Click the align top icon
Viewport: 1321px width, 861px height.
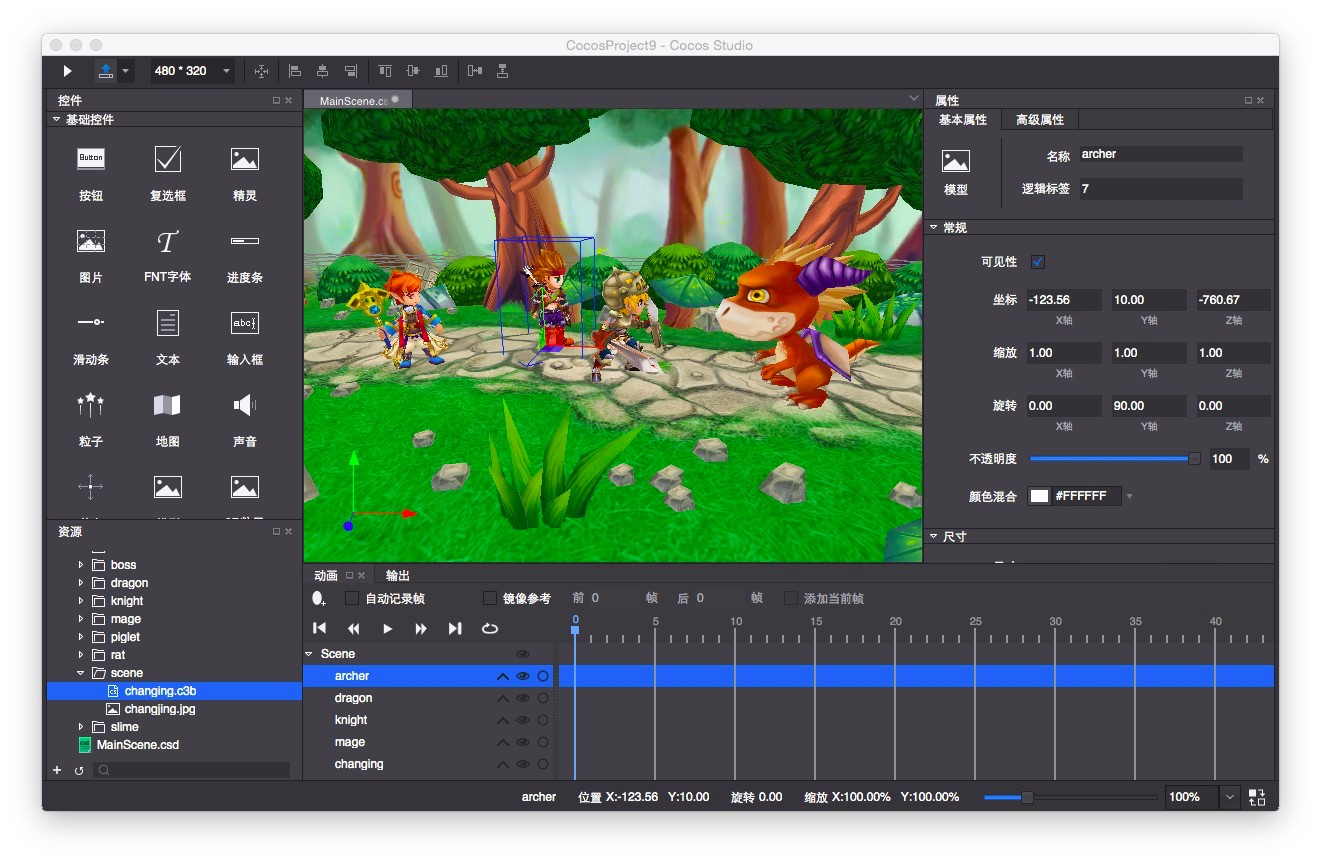(x=385, y=71)
